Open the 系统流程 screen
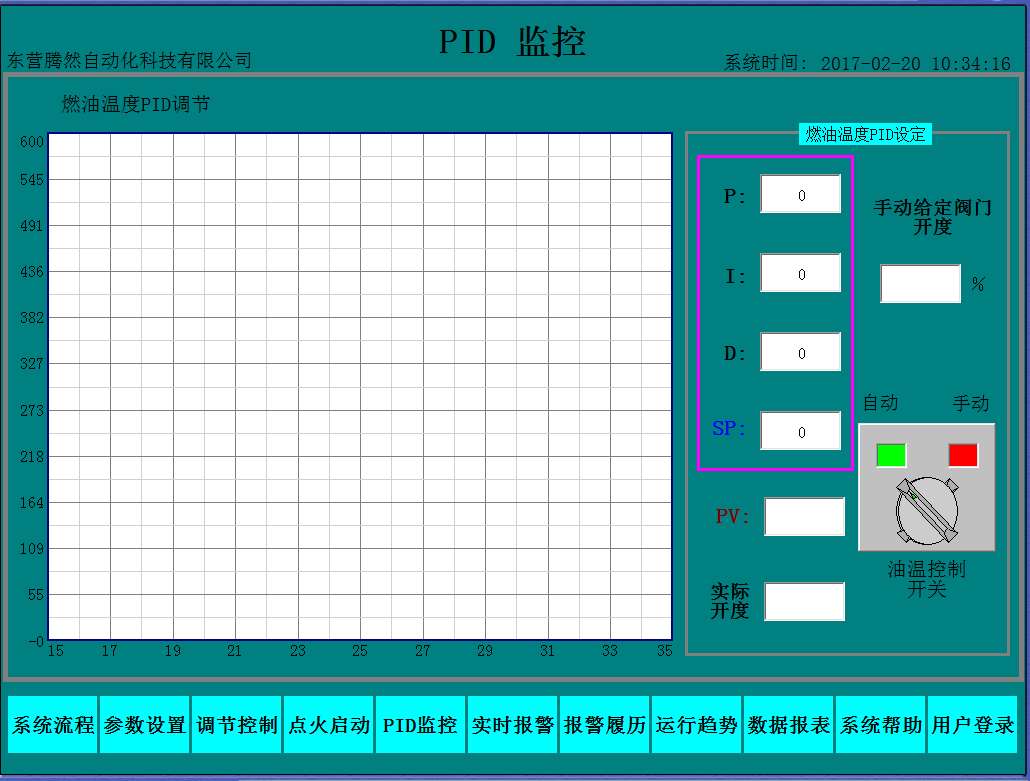This screenshot has height=781, width=1030. (53, 725)
